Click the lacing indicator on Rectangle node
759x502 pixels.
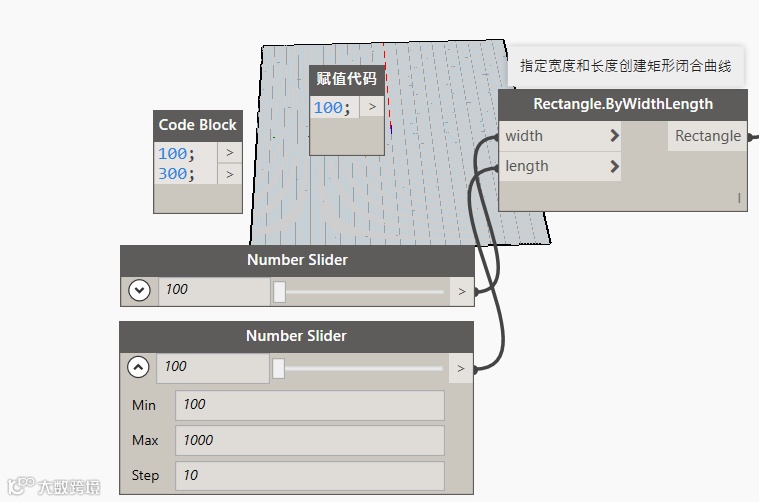tap(739, 198)
